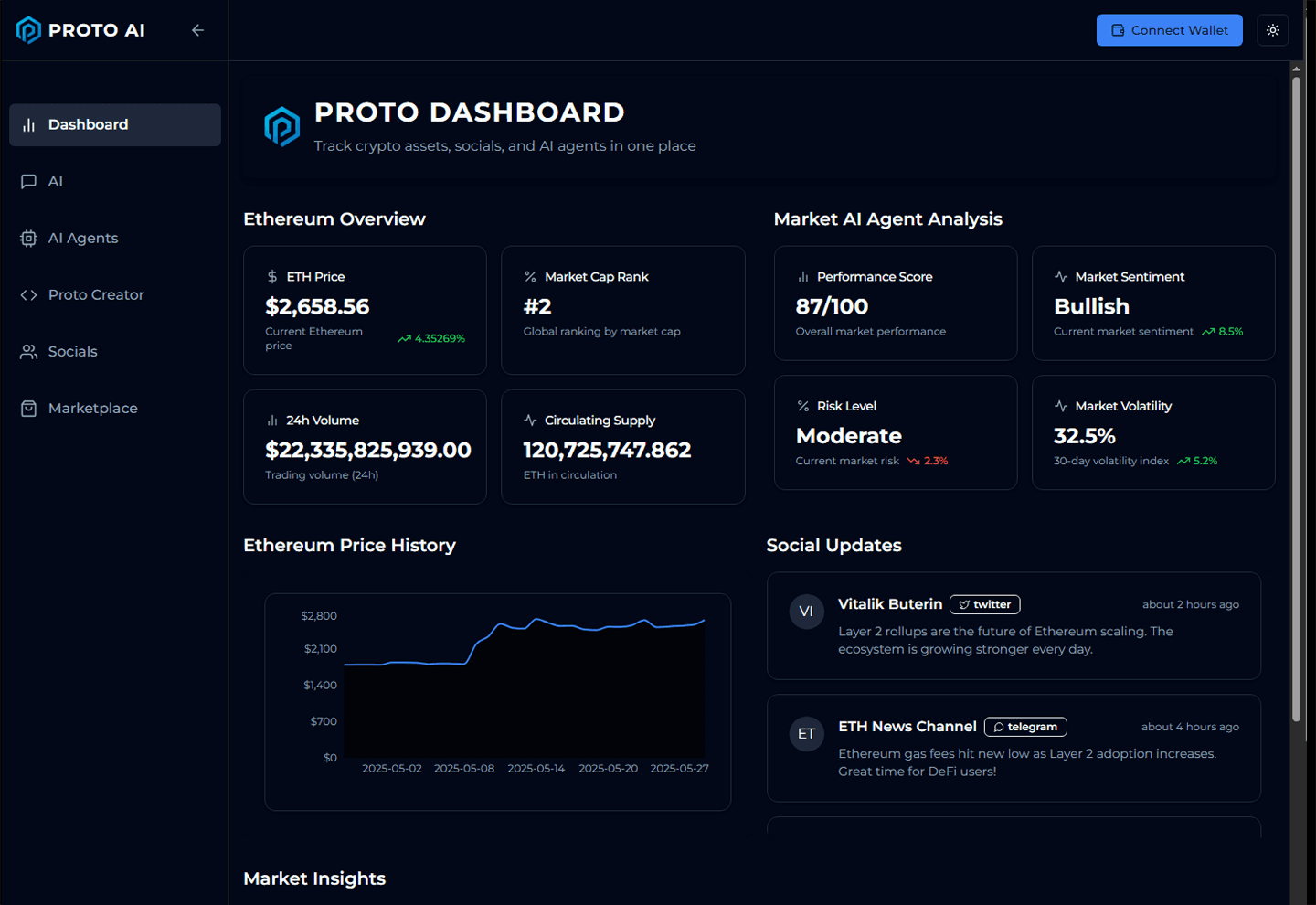Viewport: 1316px width, 905px height.
Task: Click the activity icon on Circulating Supply
Action: (530, 420)
